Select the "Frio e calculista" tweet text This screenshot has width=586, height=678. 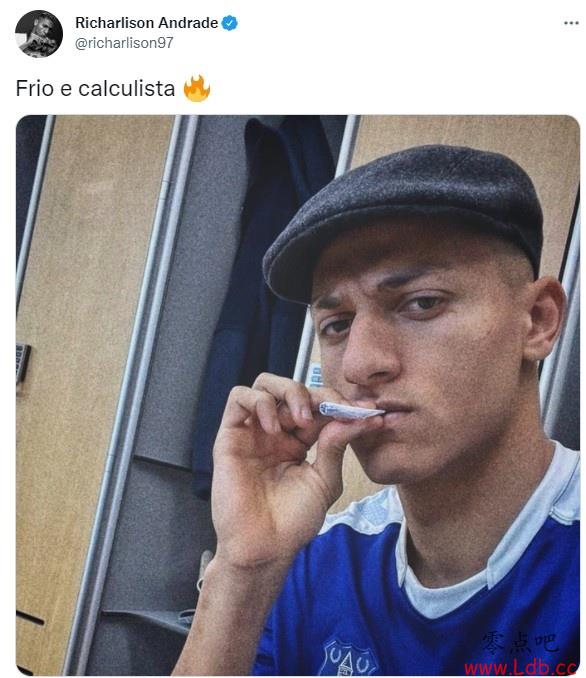96,89
